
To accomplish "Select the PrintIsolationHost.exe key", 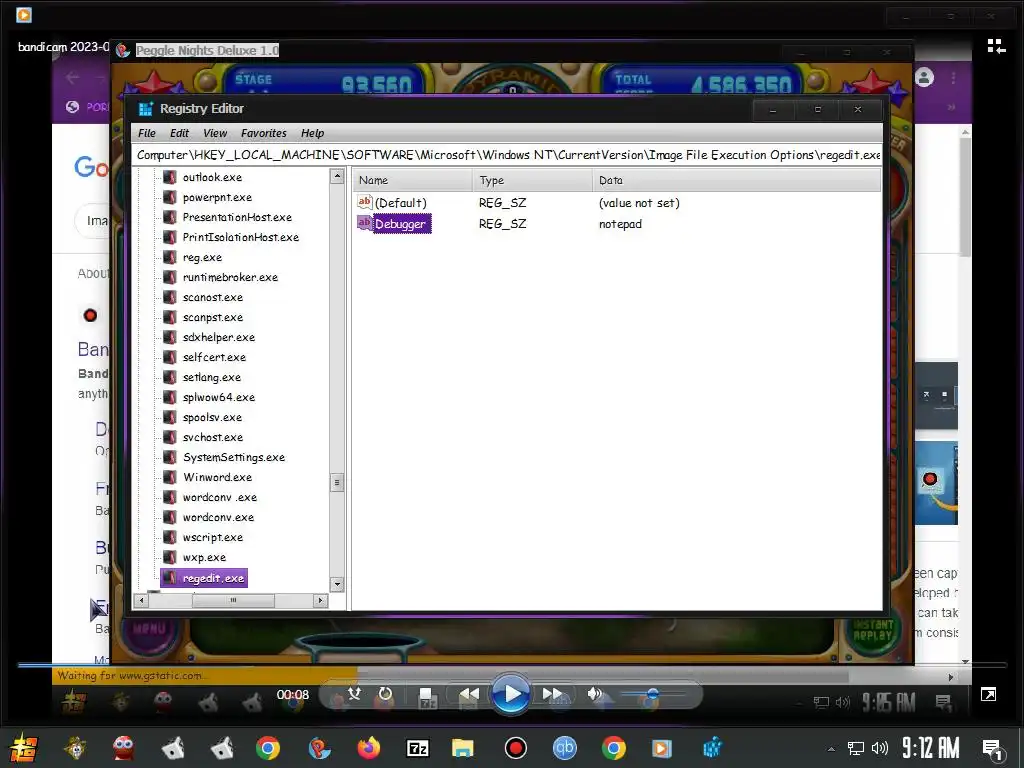I will [240, 237].
